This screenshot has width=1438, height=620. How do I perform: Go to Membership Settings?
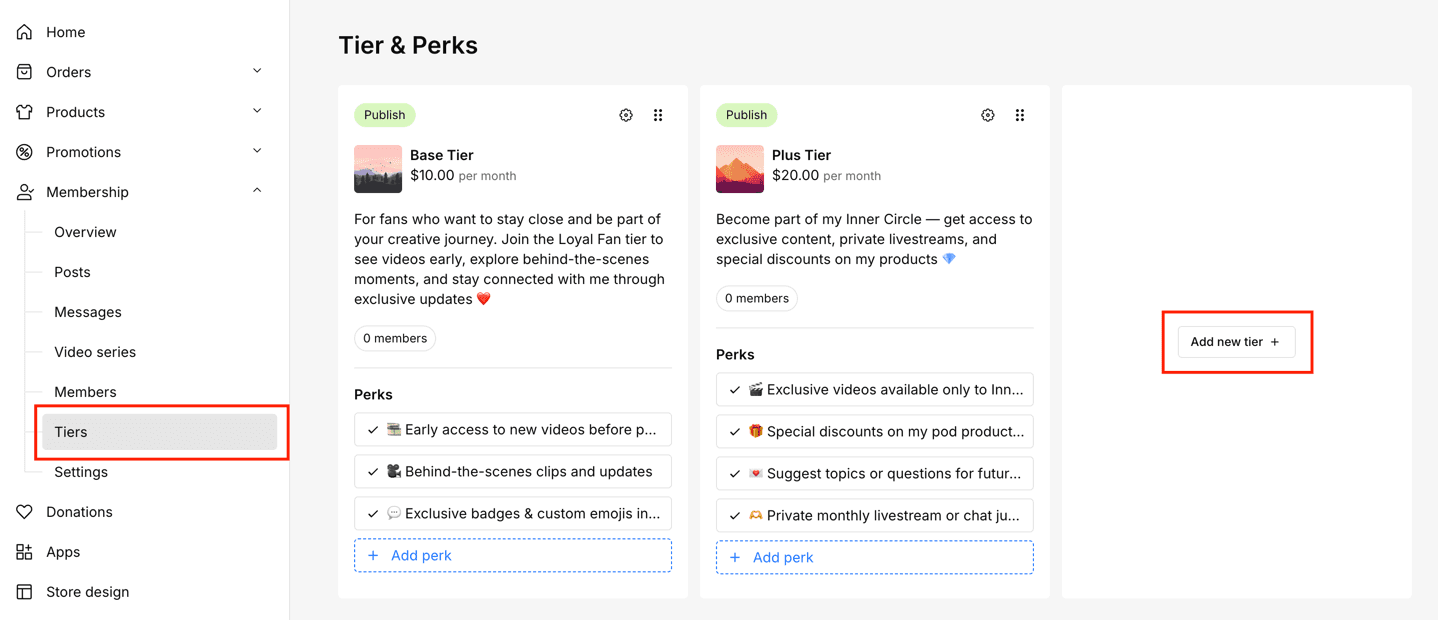click(81, 472)
